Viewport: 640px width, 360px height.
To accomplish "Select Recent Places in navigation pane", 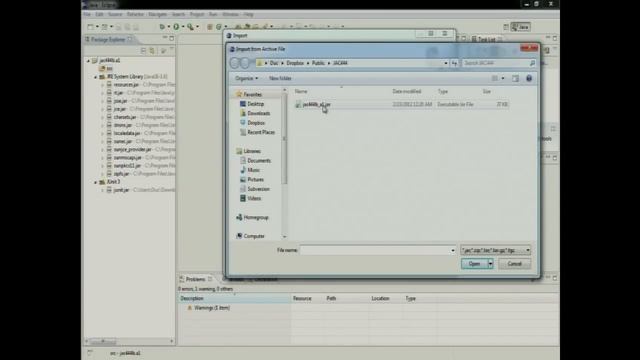I will point(261,132).
